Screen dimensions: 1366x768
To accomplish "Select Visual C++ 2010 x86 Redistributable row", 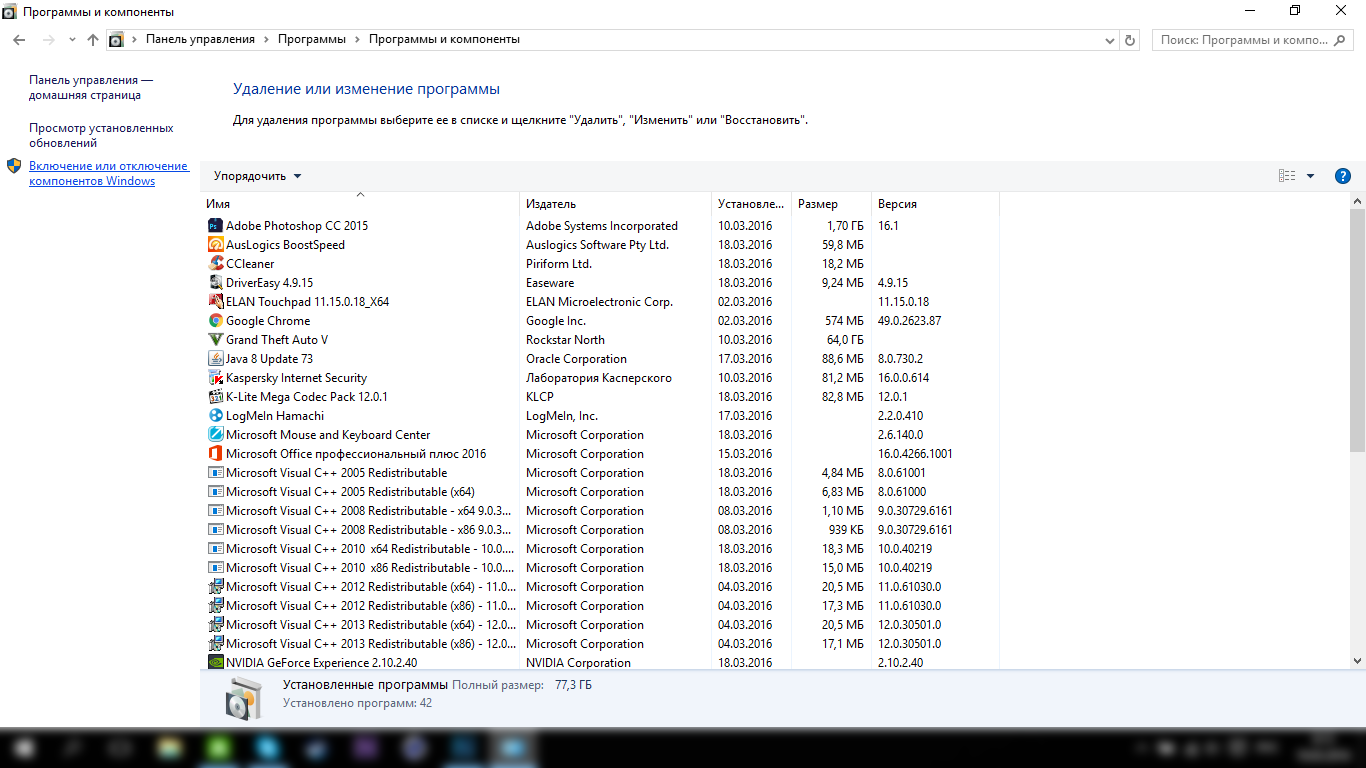I will (599, 568).
